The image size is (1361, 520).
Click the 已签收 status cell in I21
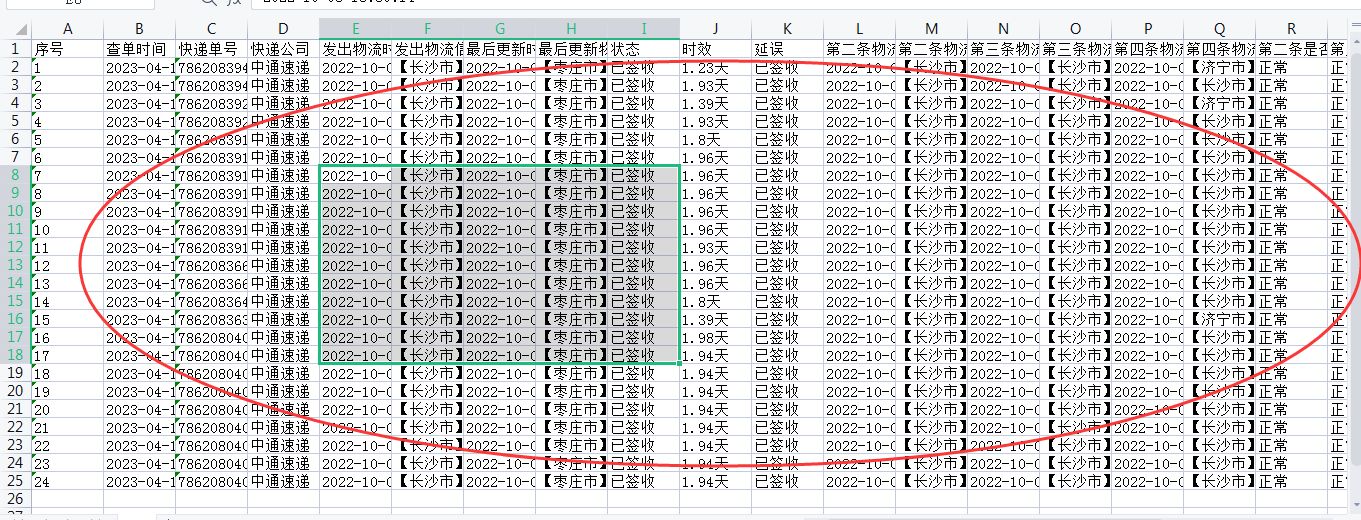point(643,409)
